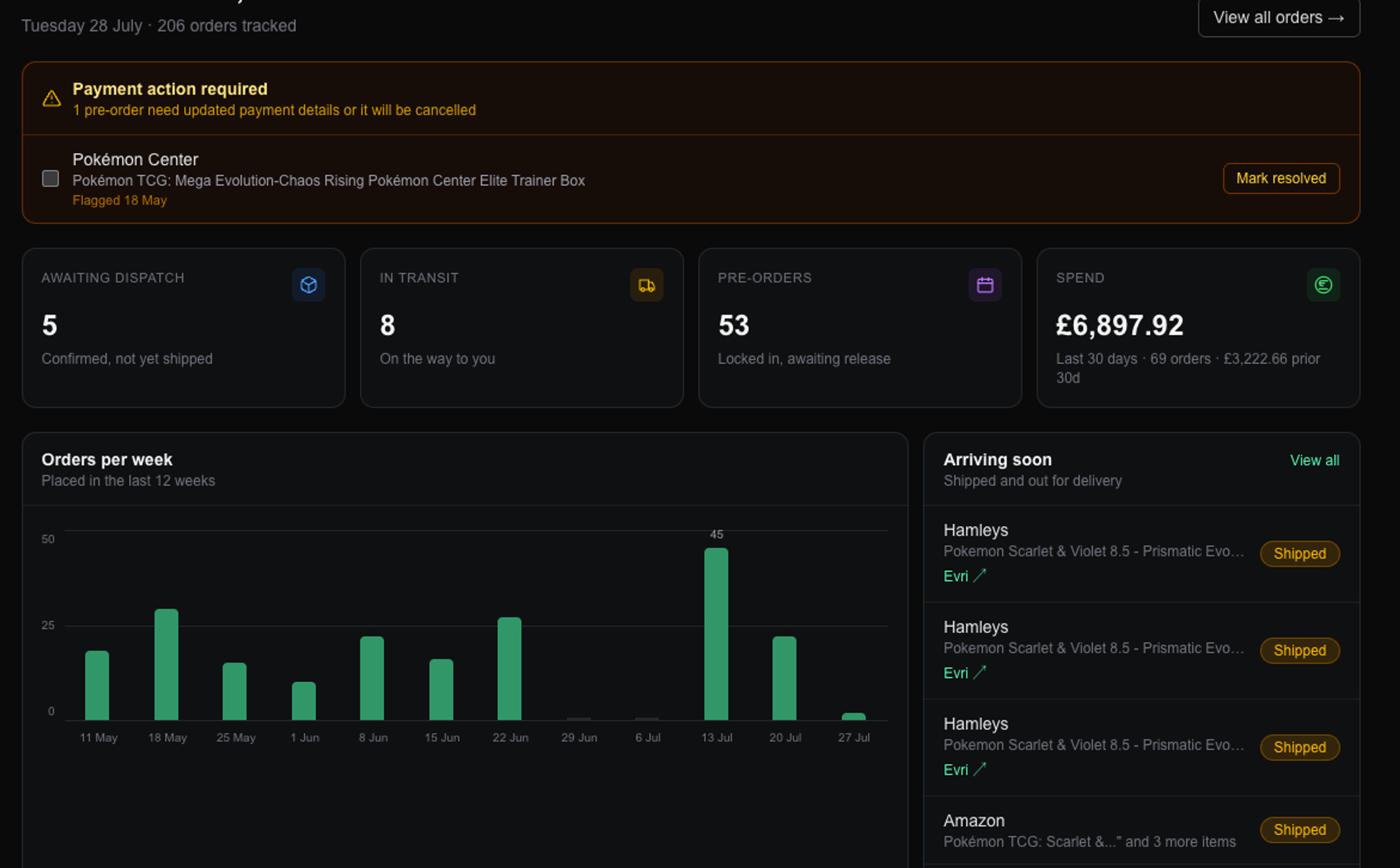Open third Hamleys order Evri tracking link
This screenshot has width=1400, height=868.
(x=964, y=770)
